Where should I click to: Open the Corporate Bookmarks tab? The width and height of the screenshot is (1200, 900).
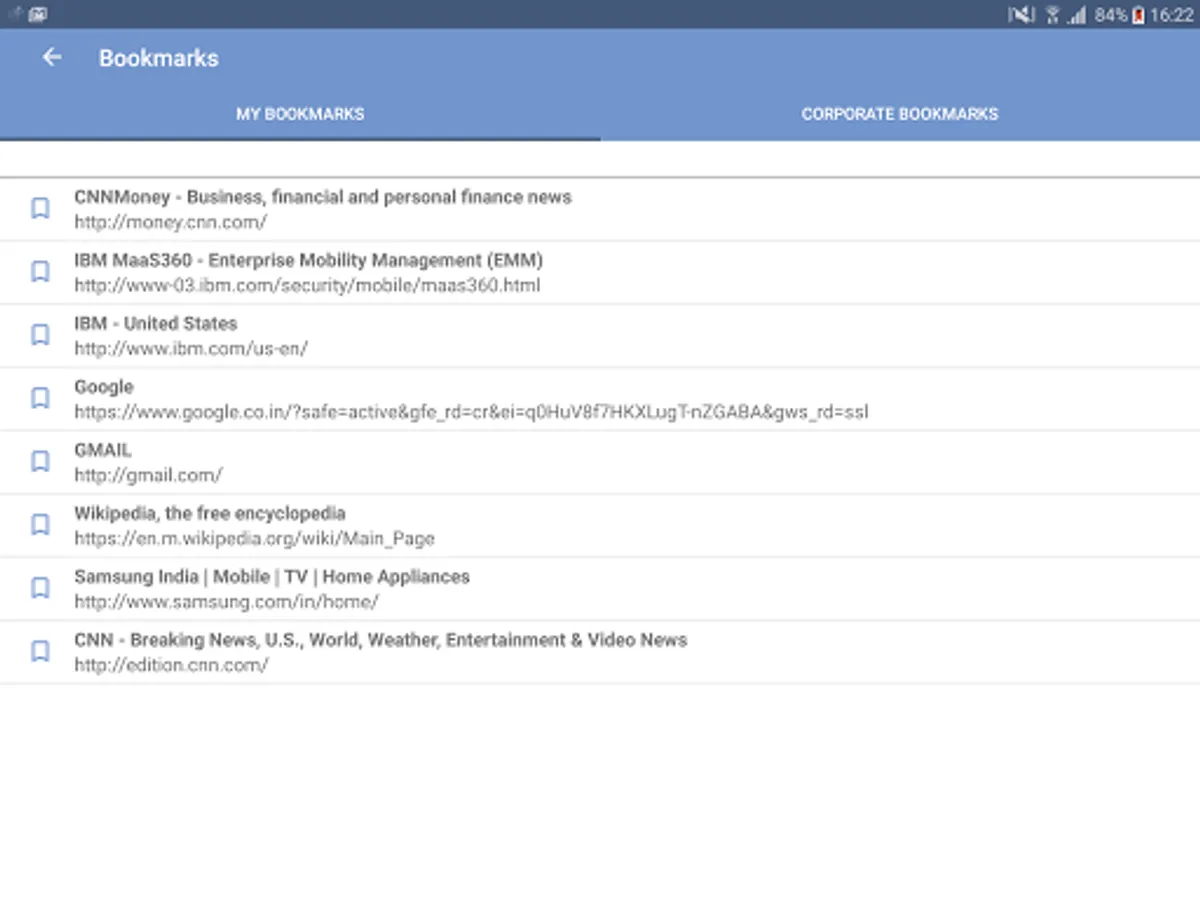pyautogui.click(x=900, y=114)
